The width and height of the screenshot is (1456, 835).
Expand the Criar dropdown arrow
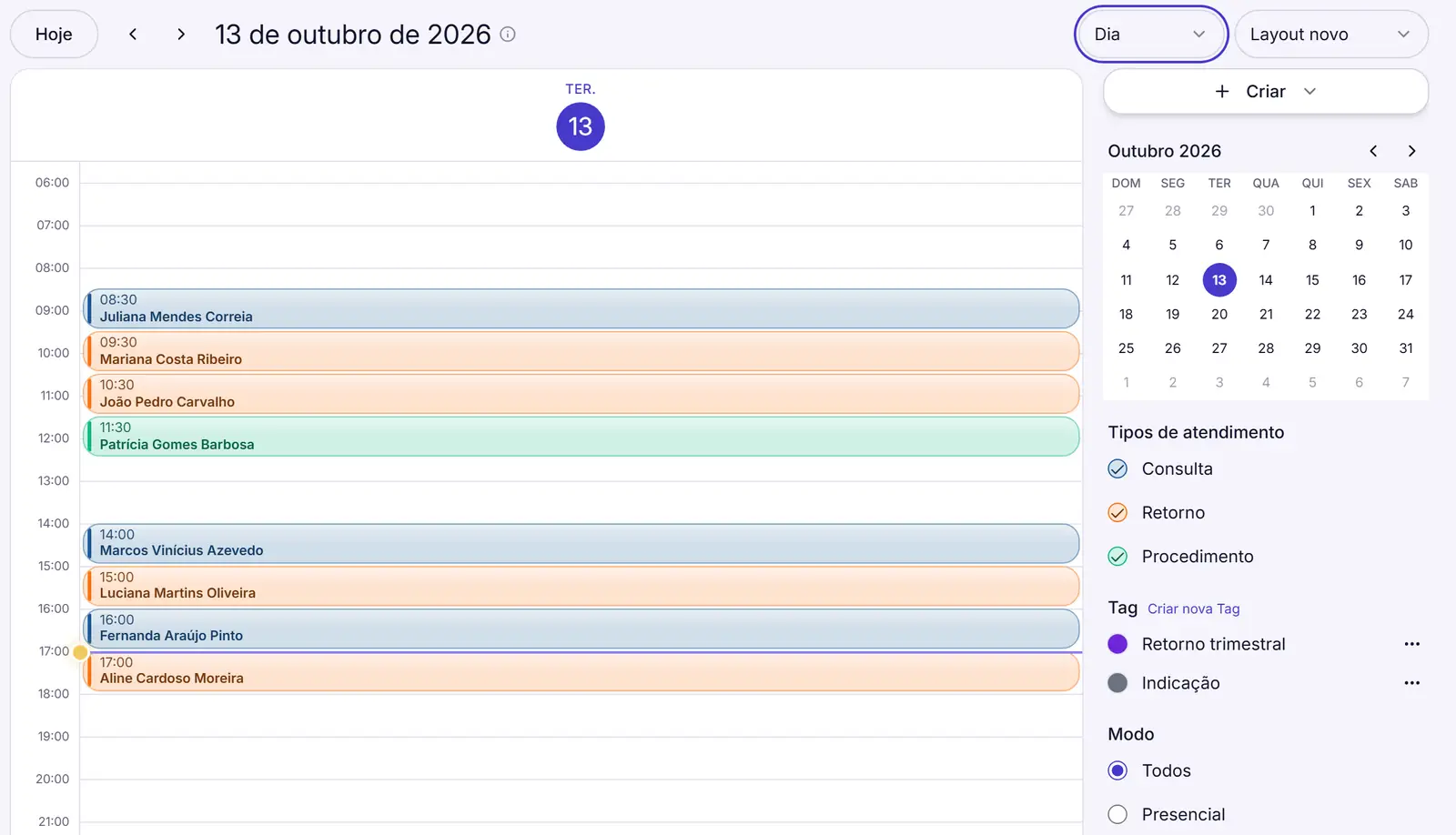click(1309, 92)
